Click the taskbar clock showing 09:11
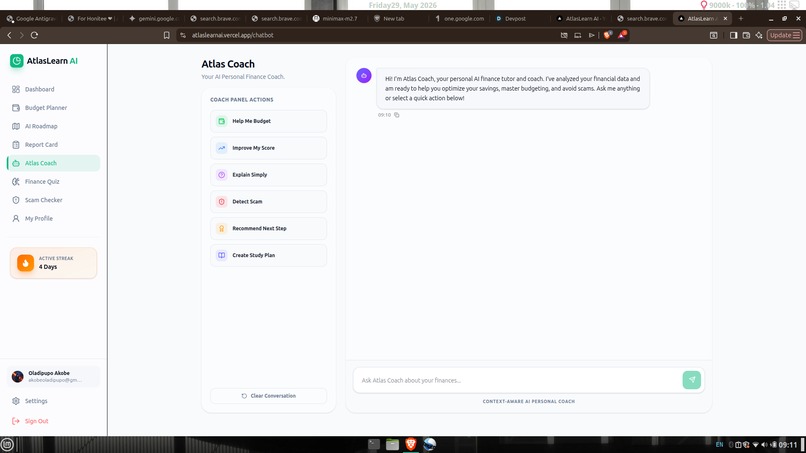806x453 pixels. [787, 445]
